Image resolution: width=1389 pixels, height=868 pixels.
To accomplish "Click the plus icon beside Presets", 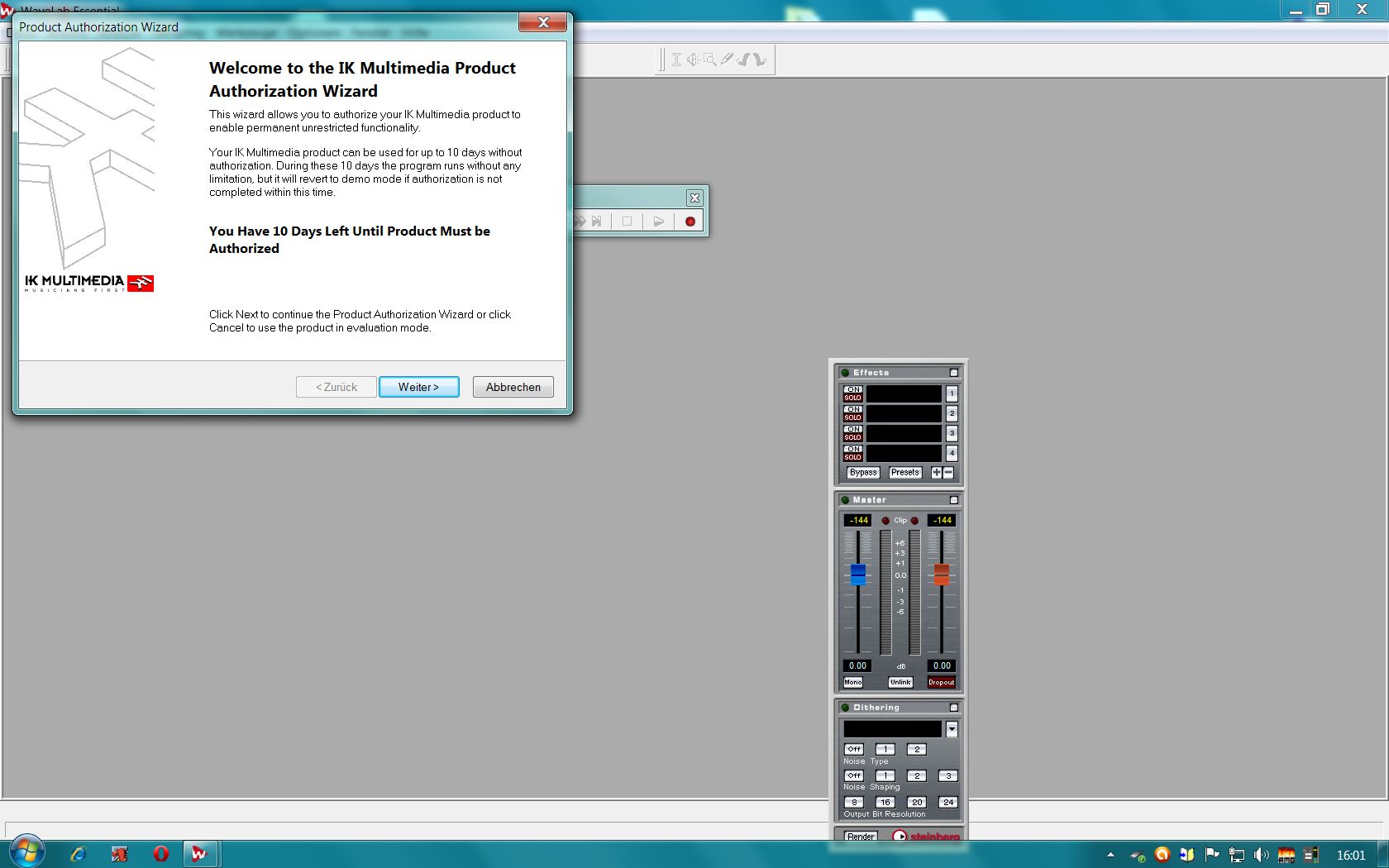I will 937,473.
